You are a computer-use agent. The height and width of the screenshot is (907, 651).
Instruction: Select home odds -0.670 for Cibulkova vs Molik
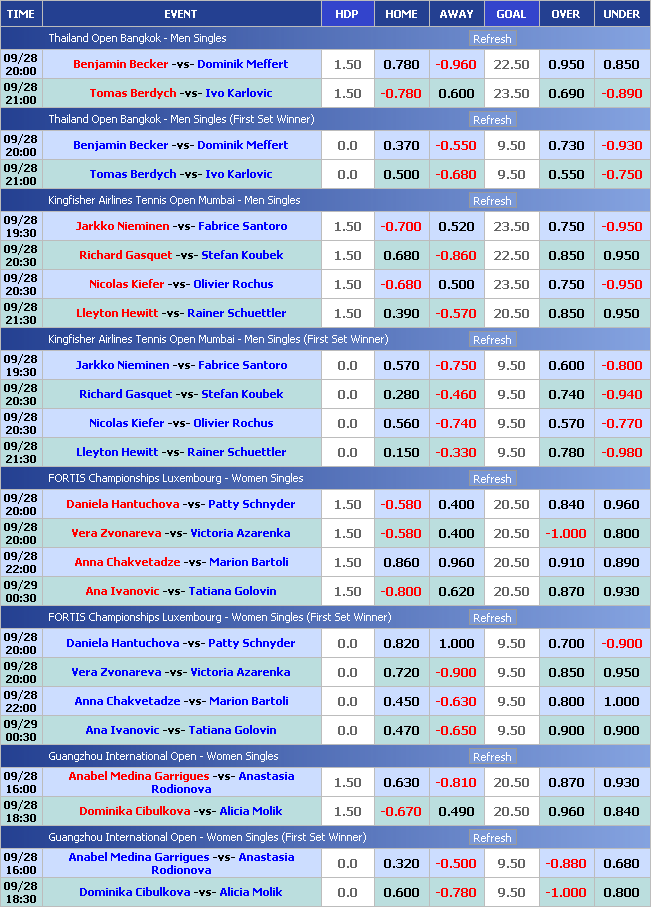point(401,812)
